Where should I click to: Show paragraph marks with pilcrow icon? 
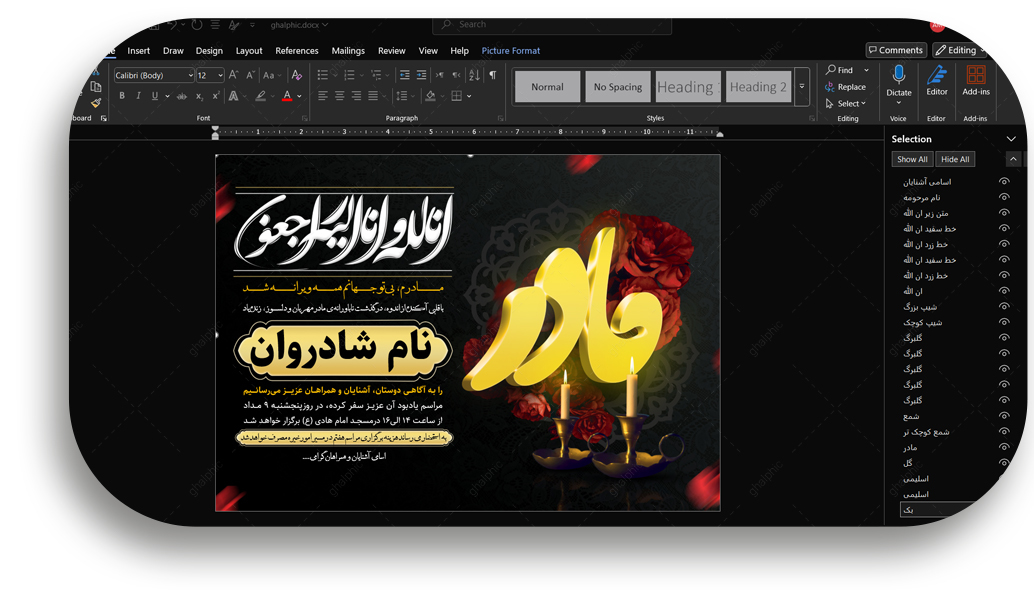(492, 75)
